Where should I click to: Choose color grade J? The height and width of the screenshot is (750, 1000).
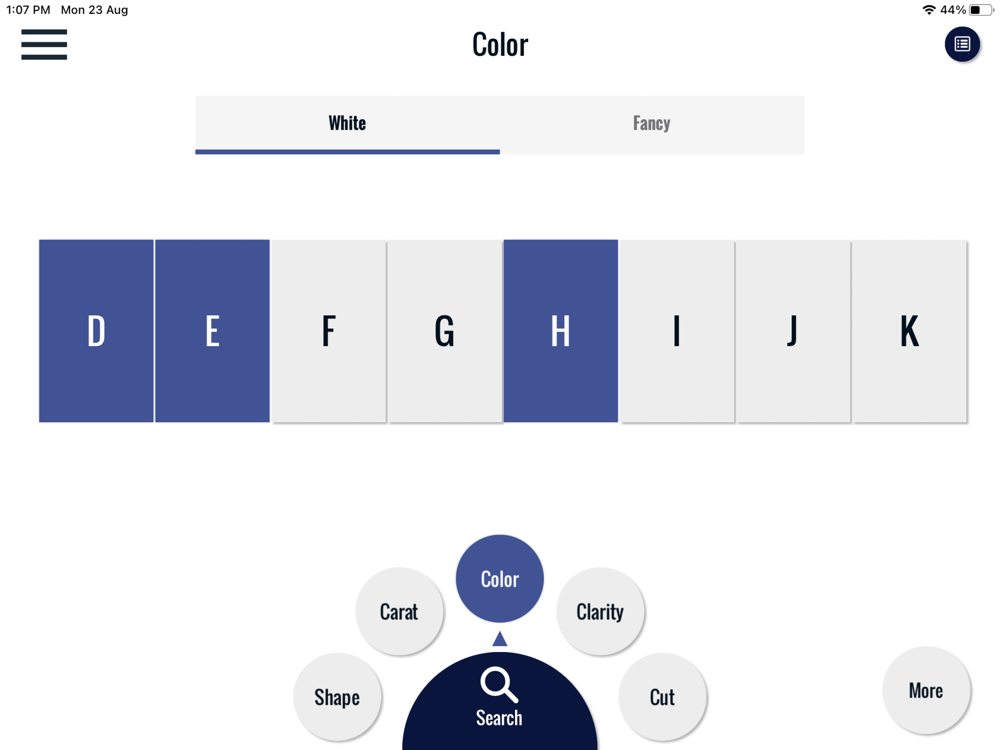pyautogui.click(x=793, y=331)
